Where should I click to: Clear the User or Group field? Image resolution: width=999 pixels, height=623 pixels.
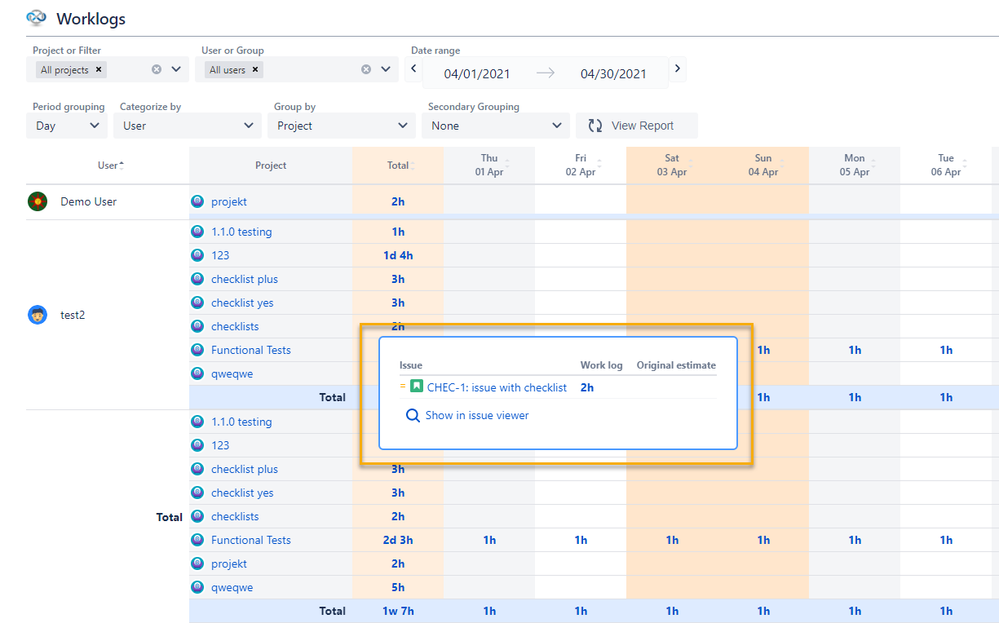pyautogui.click(x=366, y=70)
